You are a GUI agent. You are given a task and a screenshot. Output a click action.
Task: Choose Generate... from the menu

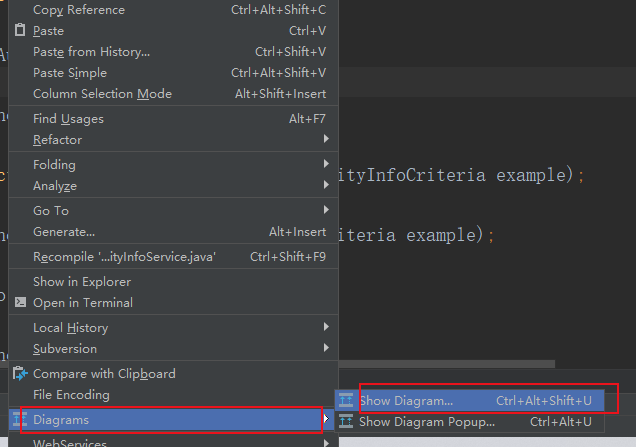(x=174, y=232)
